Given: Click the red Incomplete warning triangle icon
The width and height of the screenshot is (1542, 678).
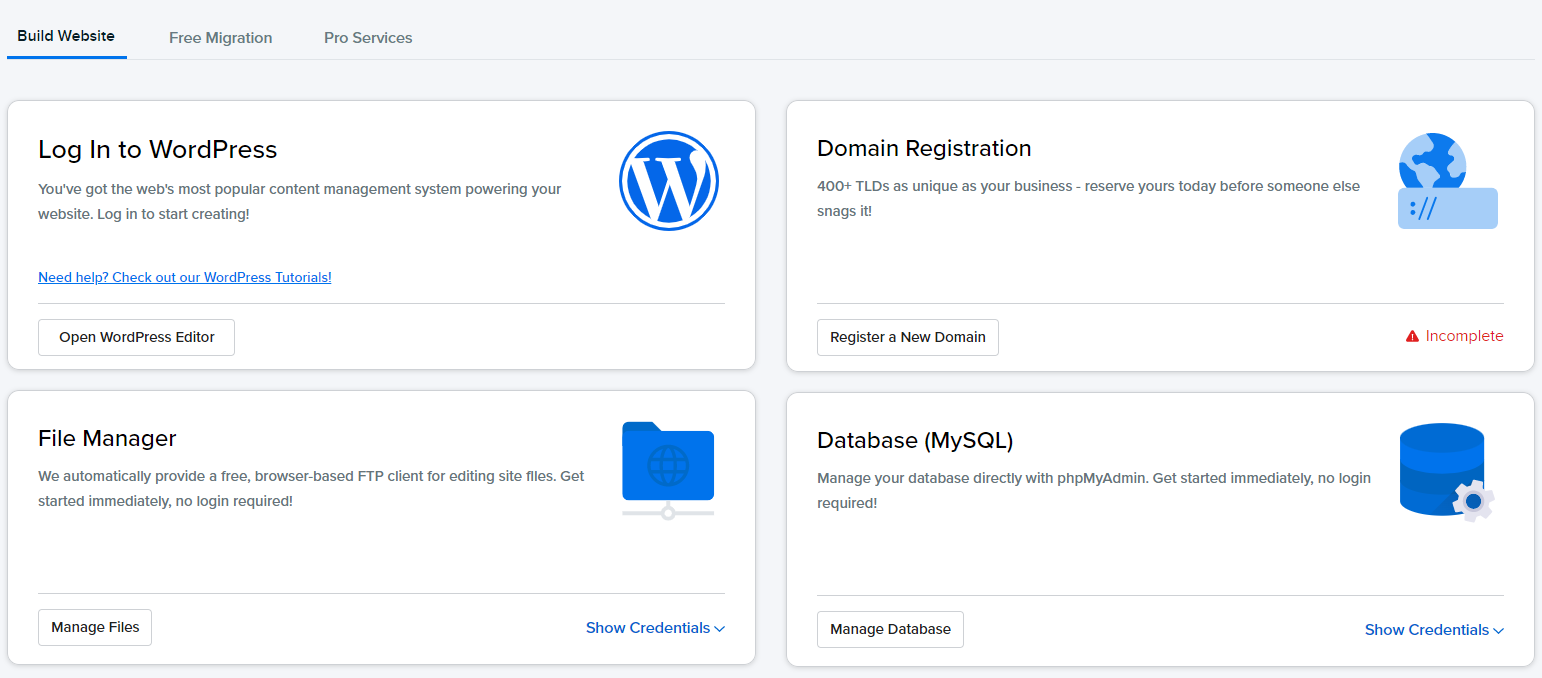Looking at the screenshot, I should pyautogui.click(x=1412, y=337).
